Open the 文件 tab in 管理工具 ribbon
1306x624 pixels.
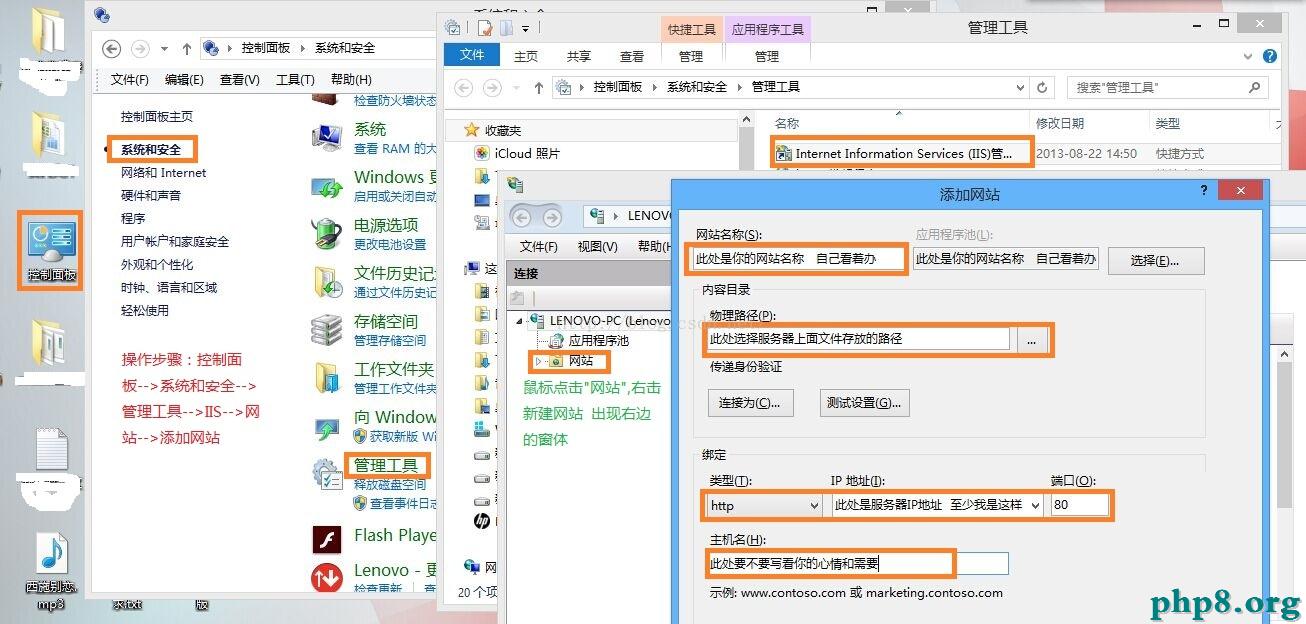click(471, 56)
